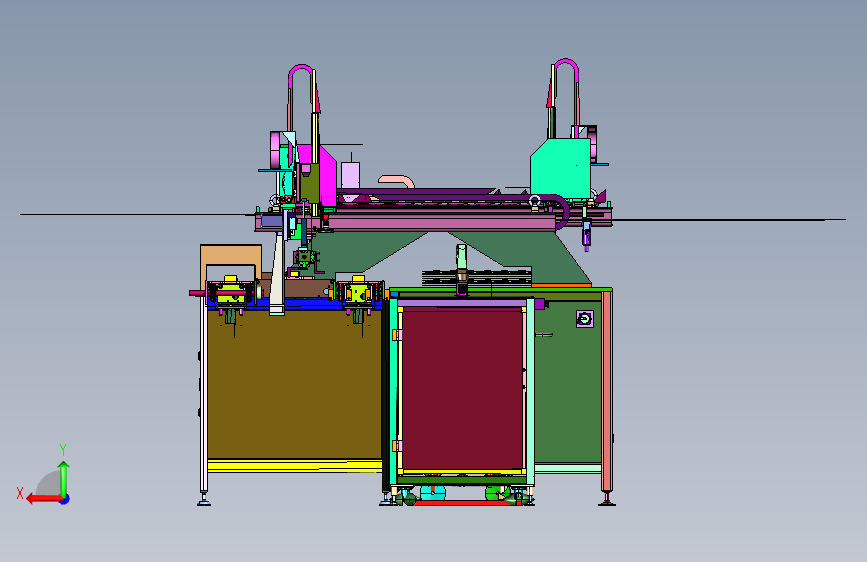Click the green Y axis arrow of the triad
Screen dimensions: 867x562
(x=64, y=478)
